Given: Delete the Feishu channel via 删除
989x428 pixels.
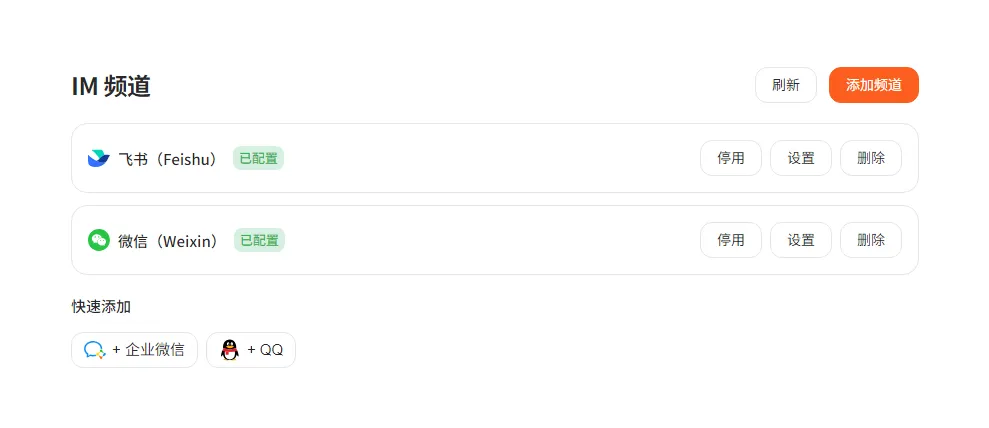Looking at the screenshot, I should (870, 158).
